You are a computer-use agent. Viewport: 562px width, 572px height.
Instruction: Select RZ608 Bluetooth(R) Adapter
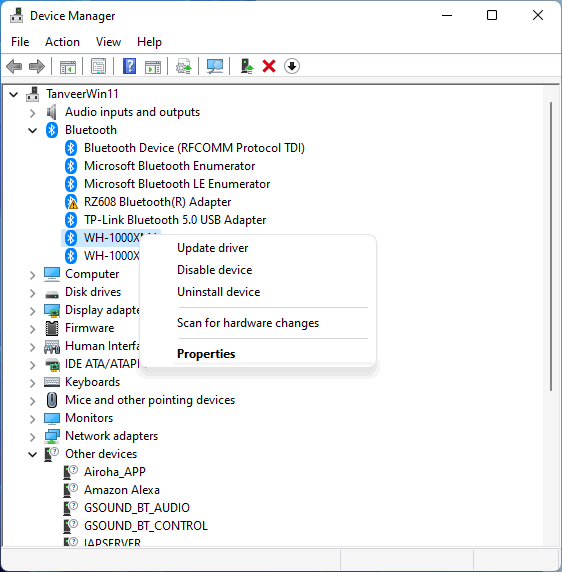158,202
